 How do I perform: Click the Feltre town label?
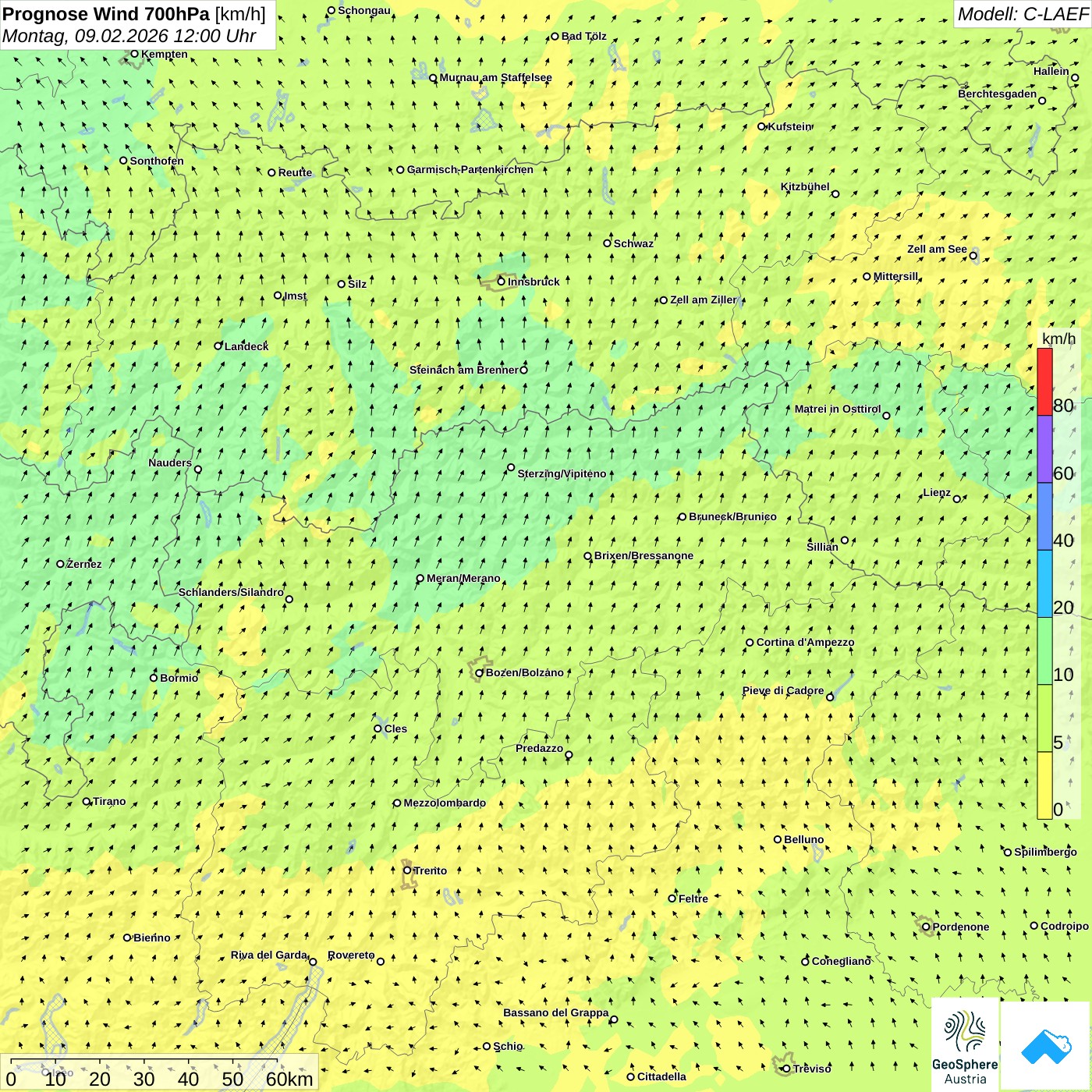coord(693,899)
